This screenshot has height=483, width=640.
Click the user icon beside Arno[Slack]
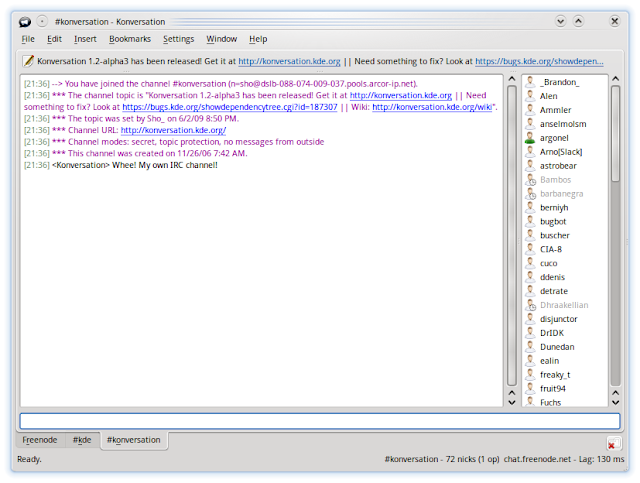[530, 152]
